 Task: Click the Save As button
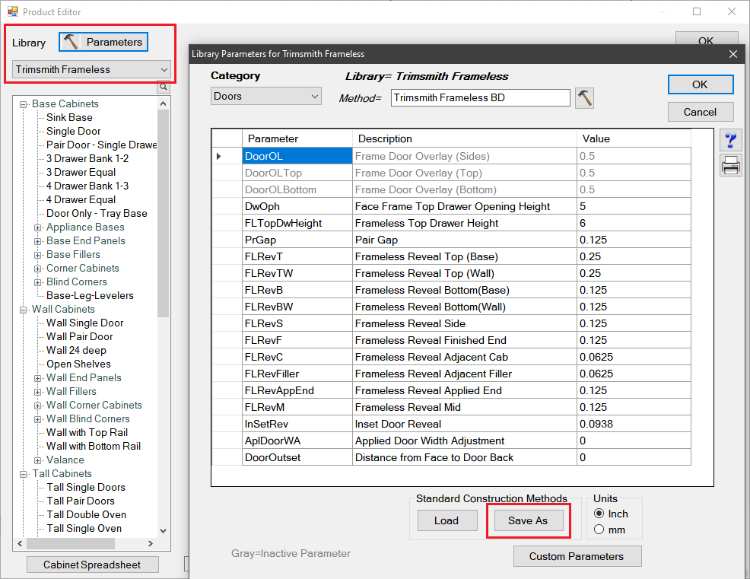click(528, 521)
